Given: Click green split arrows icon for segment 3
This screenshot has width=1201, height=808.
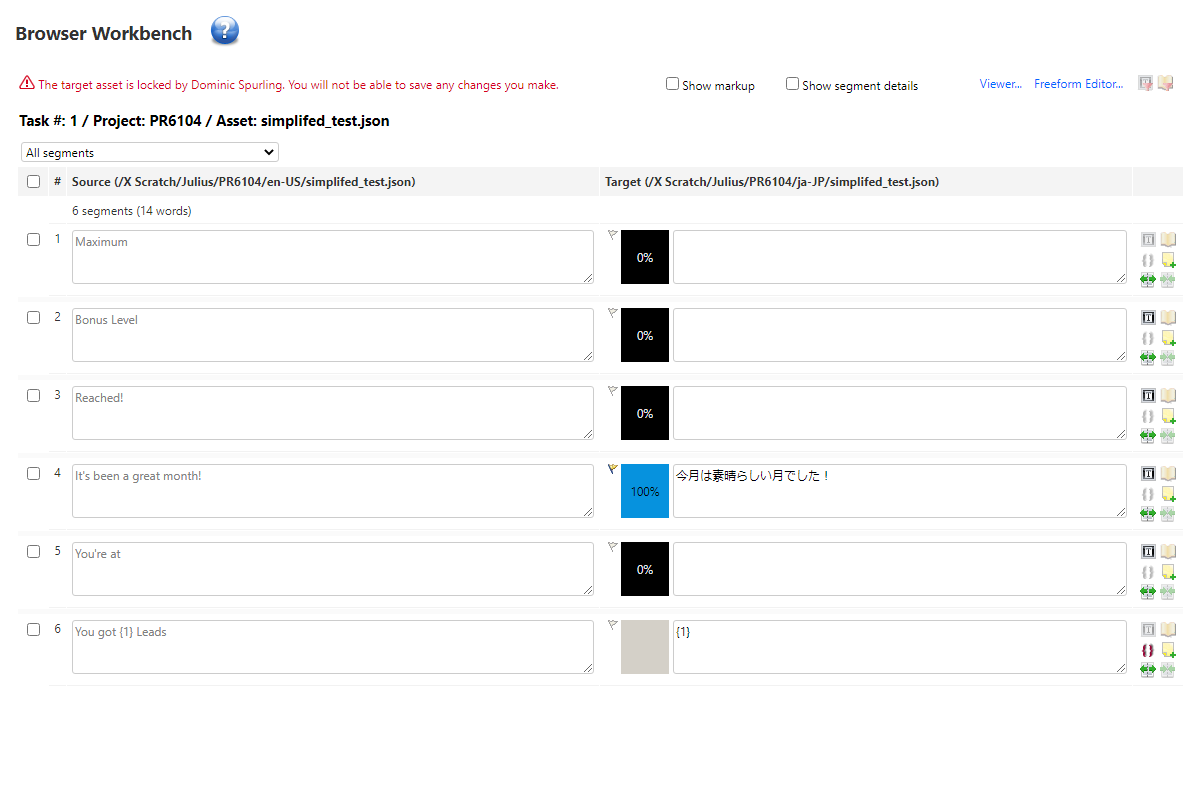Looking at the screenshot, I should [1148, 436].
